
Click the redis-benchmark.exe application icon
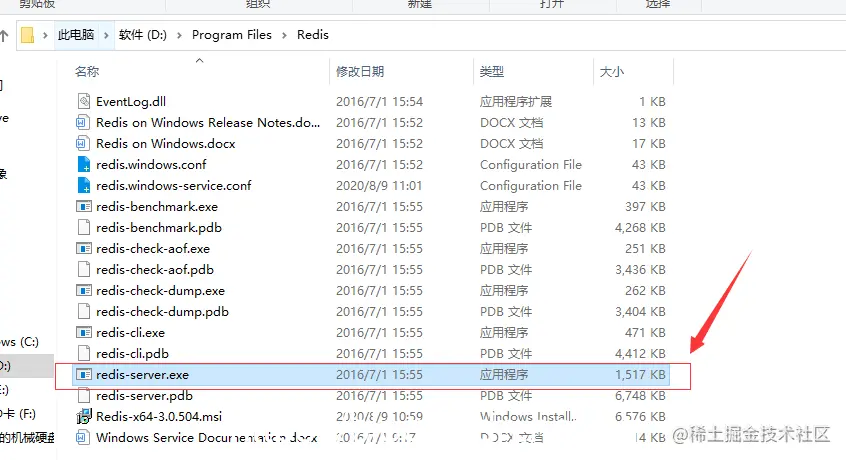pos(84,207)
